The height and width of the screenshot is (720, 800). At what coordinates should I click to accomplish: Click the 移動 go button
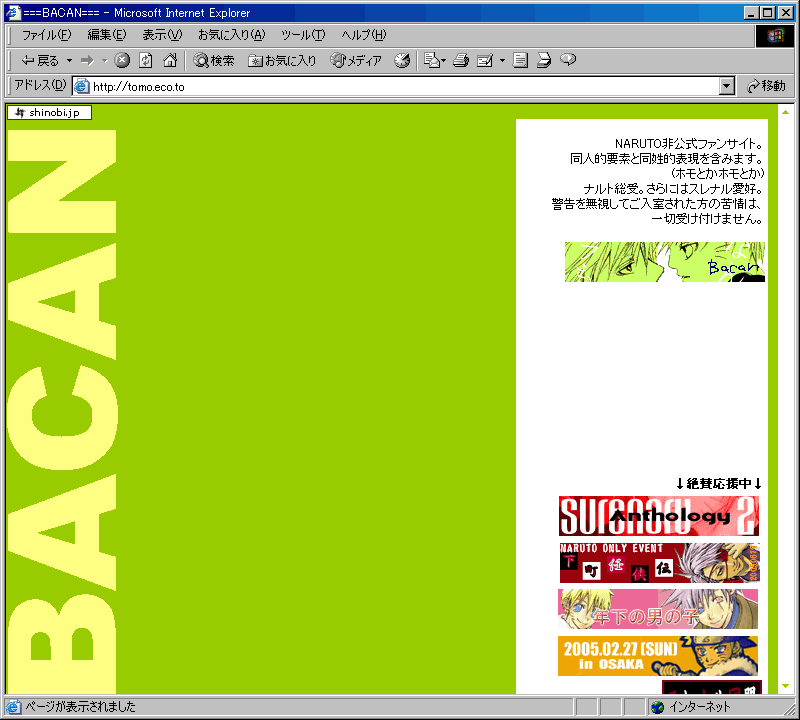[766, 86]
